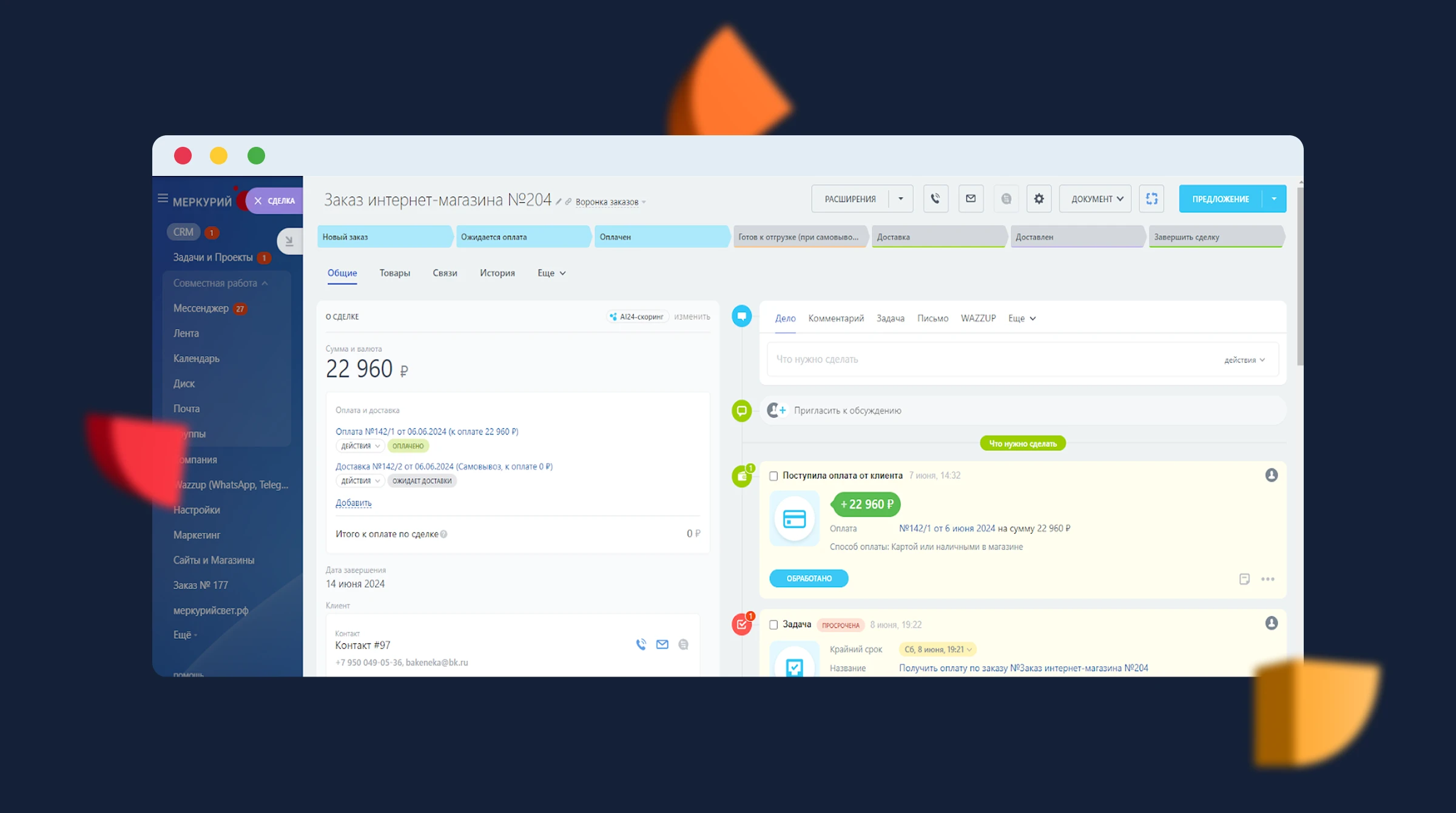The height and width of the screenshot is (813, 1456).
Task: Click the note icon on payment activity card
Action: pyautogui.click(x=1244, y=579)
